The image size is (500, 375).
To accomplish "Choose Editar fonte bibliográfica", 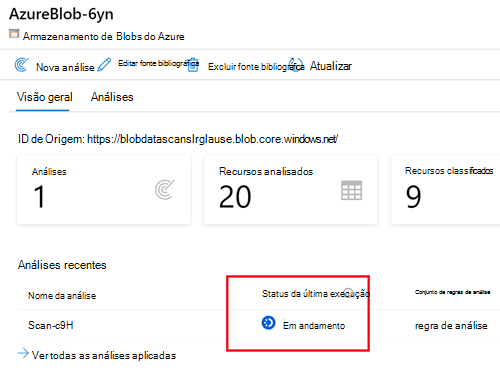I will point(158,63).
